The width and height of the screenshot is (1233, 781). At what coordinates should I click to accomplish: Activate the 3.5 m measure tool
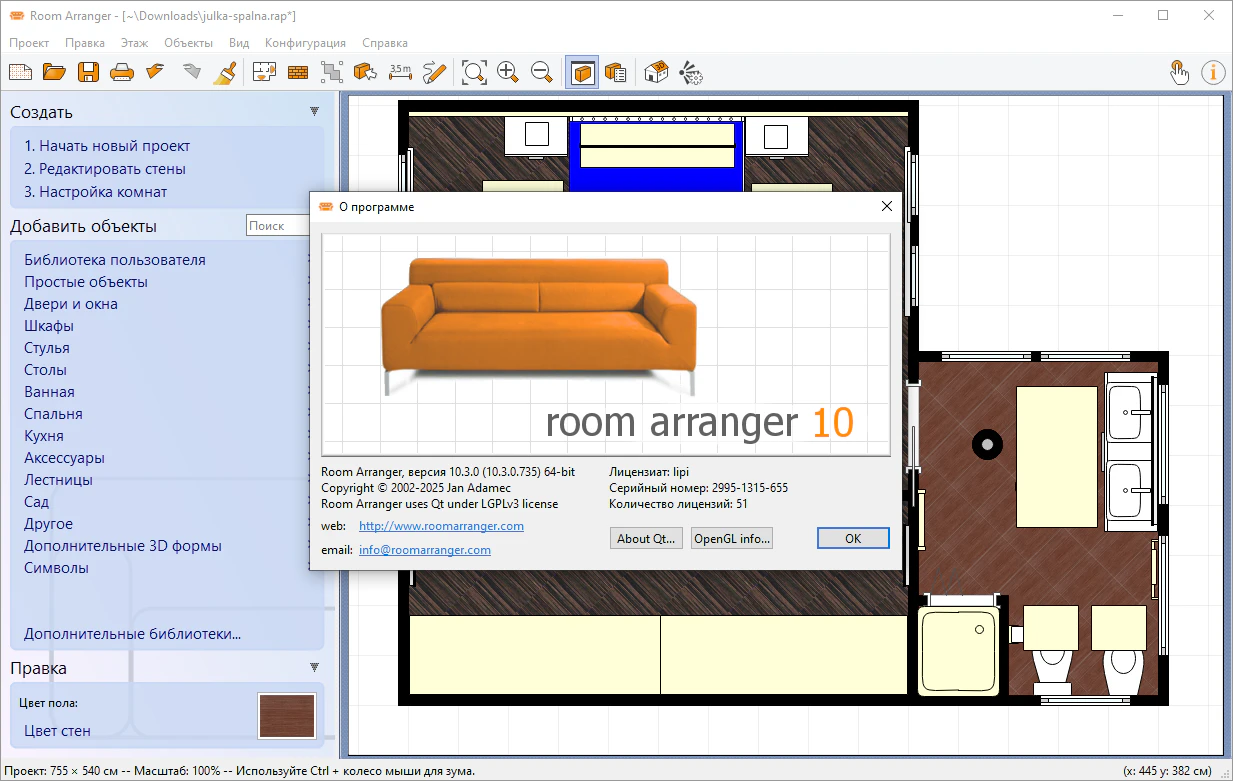(400, 72)
